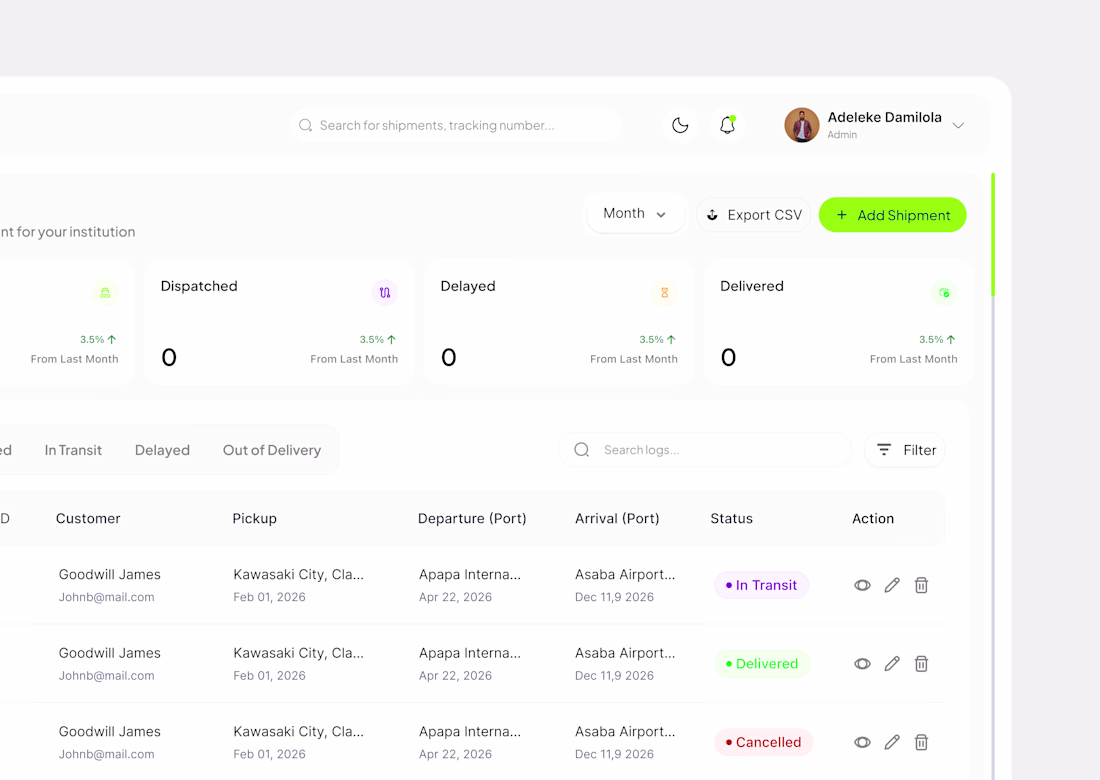Image resolution: width=1100 pixels, height=780 pixels.
Task: Click the Dispatched card's purple icon
Action: click(x=385, y=293)
